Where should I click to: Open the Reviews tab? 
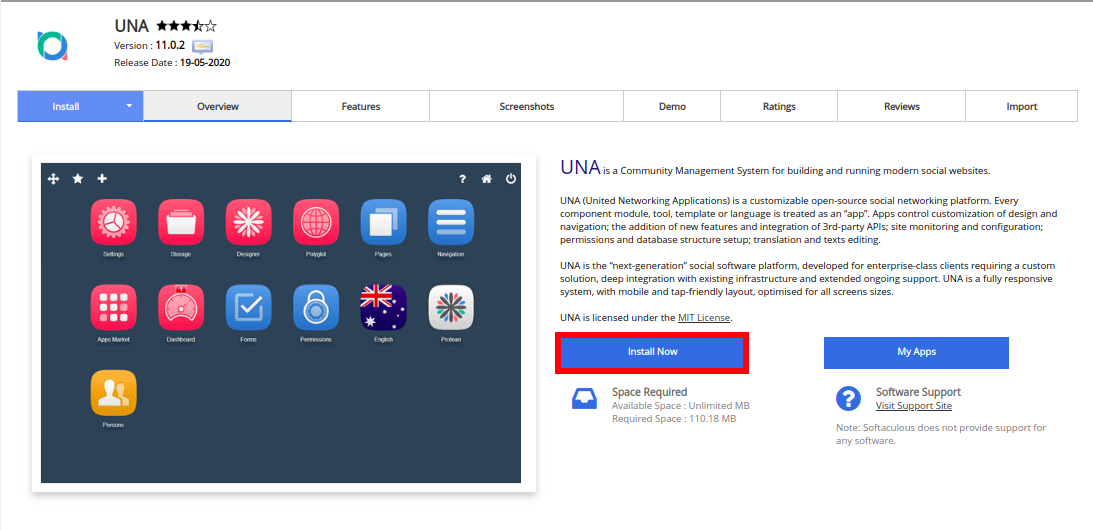click(x=901, y=106)
